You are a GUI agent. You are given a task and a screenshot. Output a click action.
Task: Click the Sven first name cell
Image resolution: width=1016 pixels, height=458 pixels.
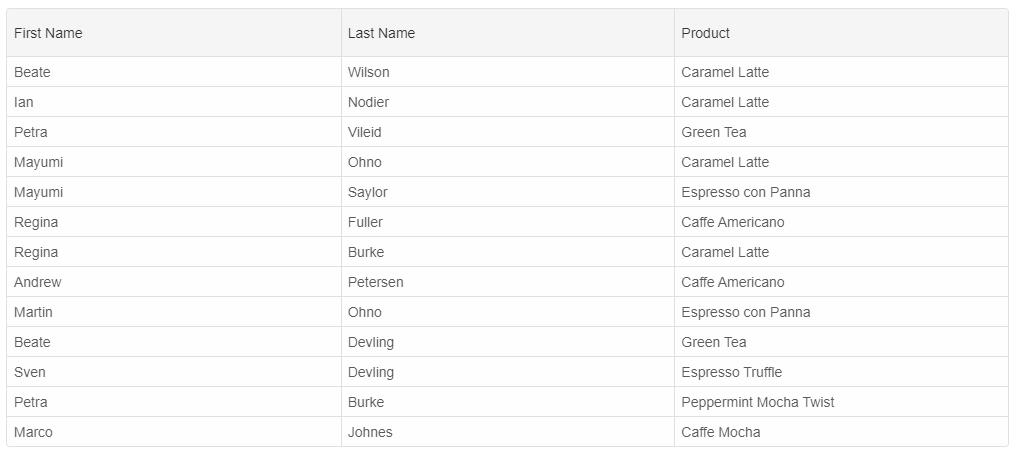[30, 372]
